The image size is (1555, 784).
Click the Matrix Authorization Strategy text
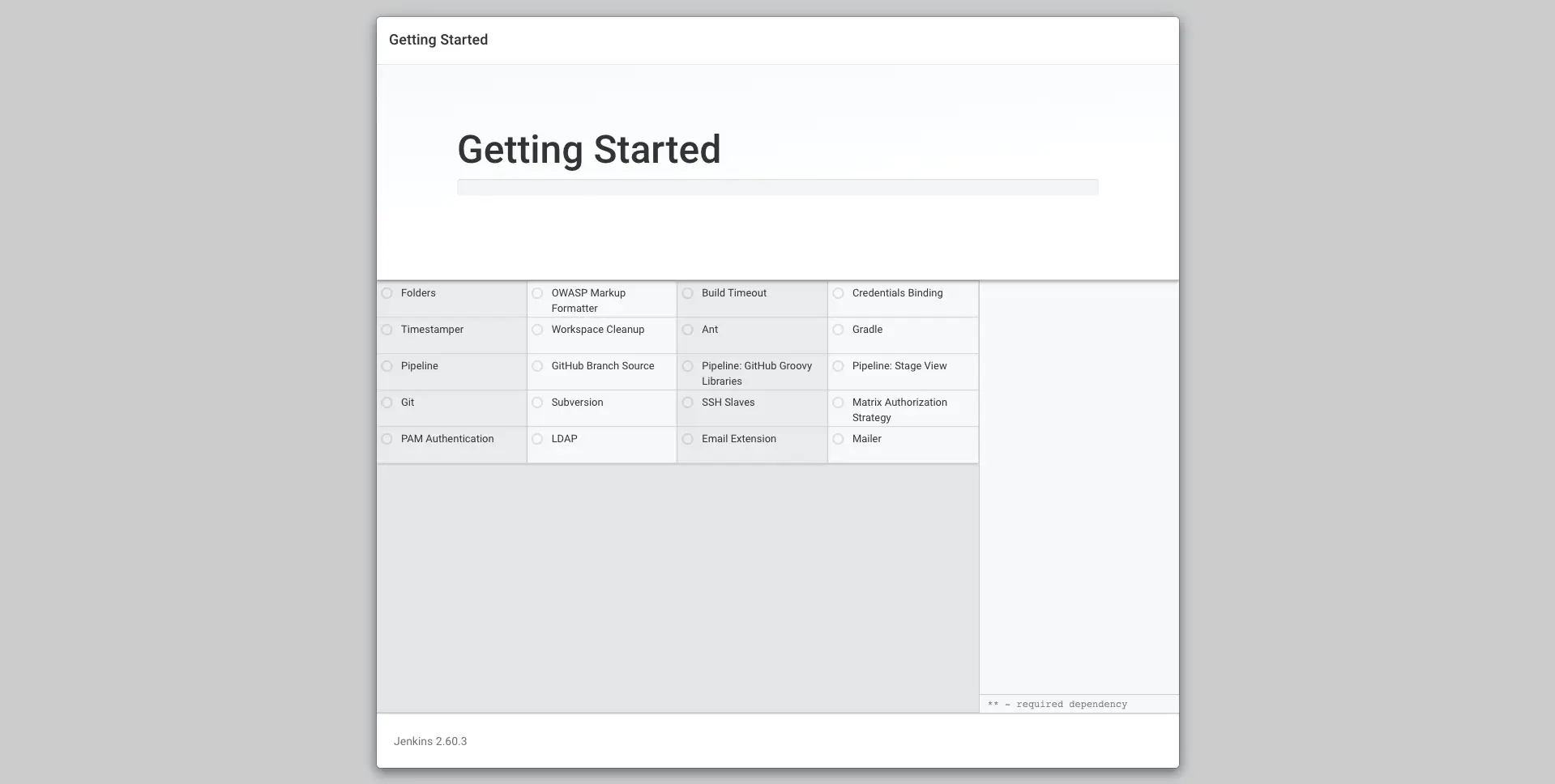point(899,410)
